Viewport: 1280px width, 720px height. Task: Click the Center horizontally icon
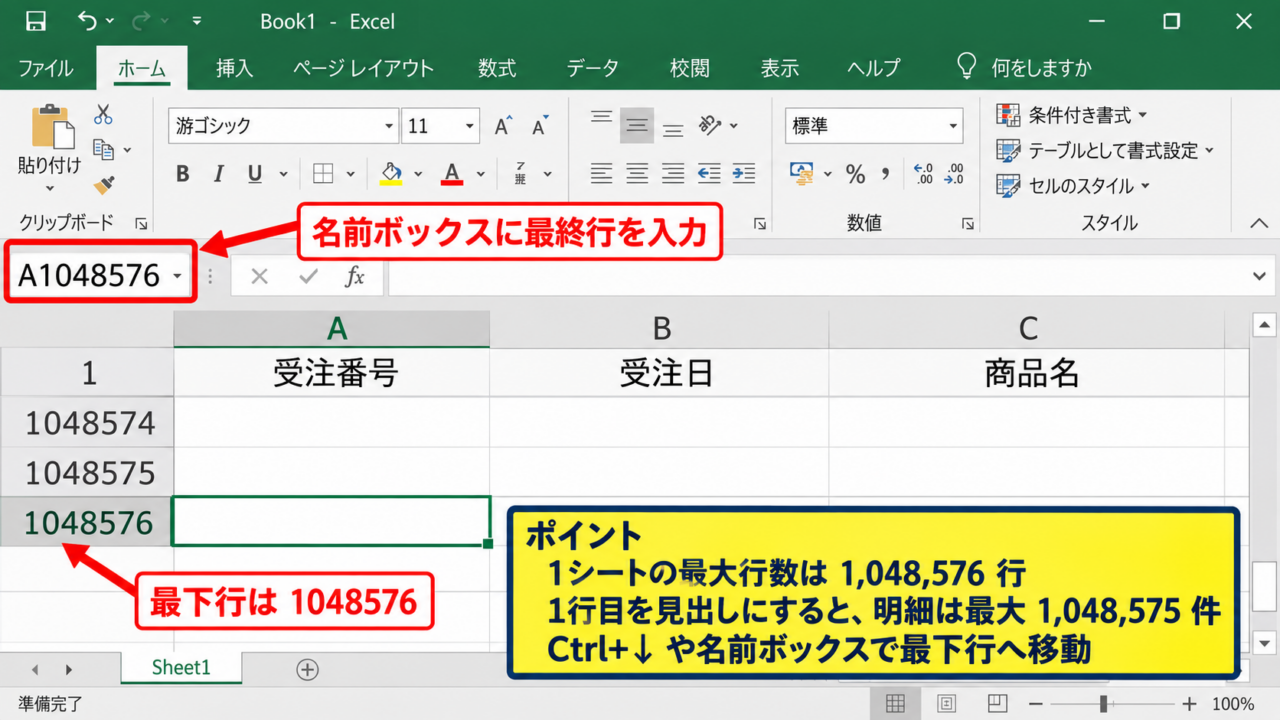point(637,173)
